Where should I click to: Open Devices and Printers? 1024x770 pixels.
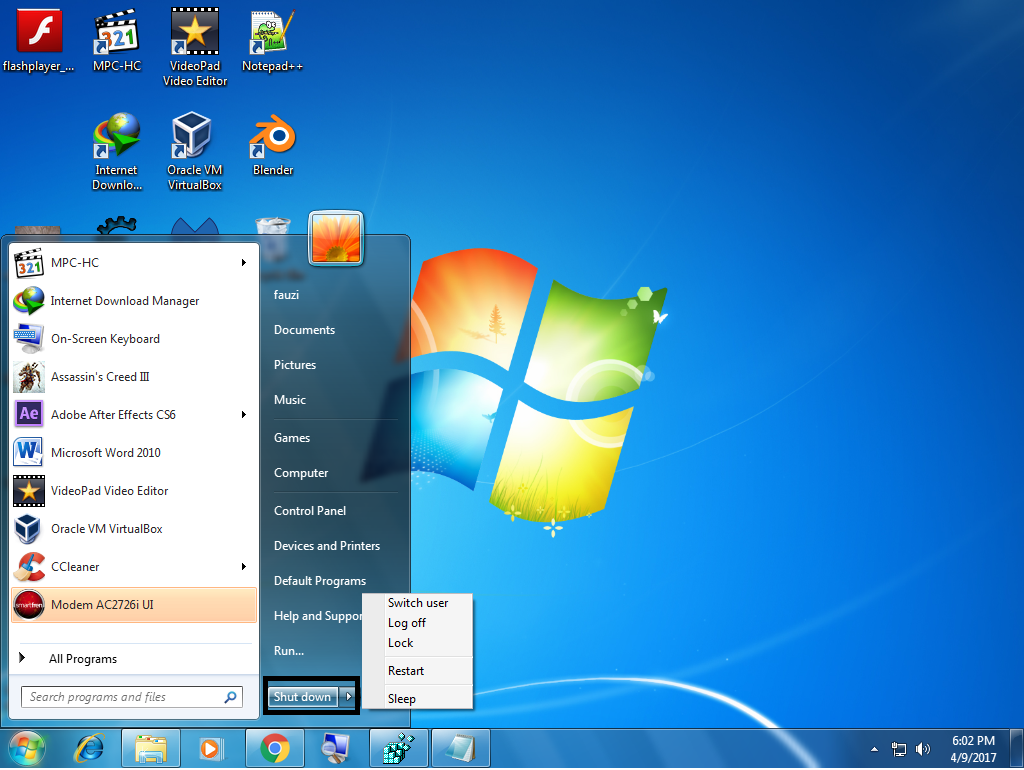pos(327,545)
